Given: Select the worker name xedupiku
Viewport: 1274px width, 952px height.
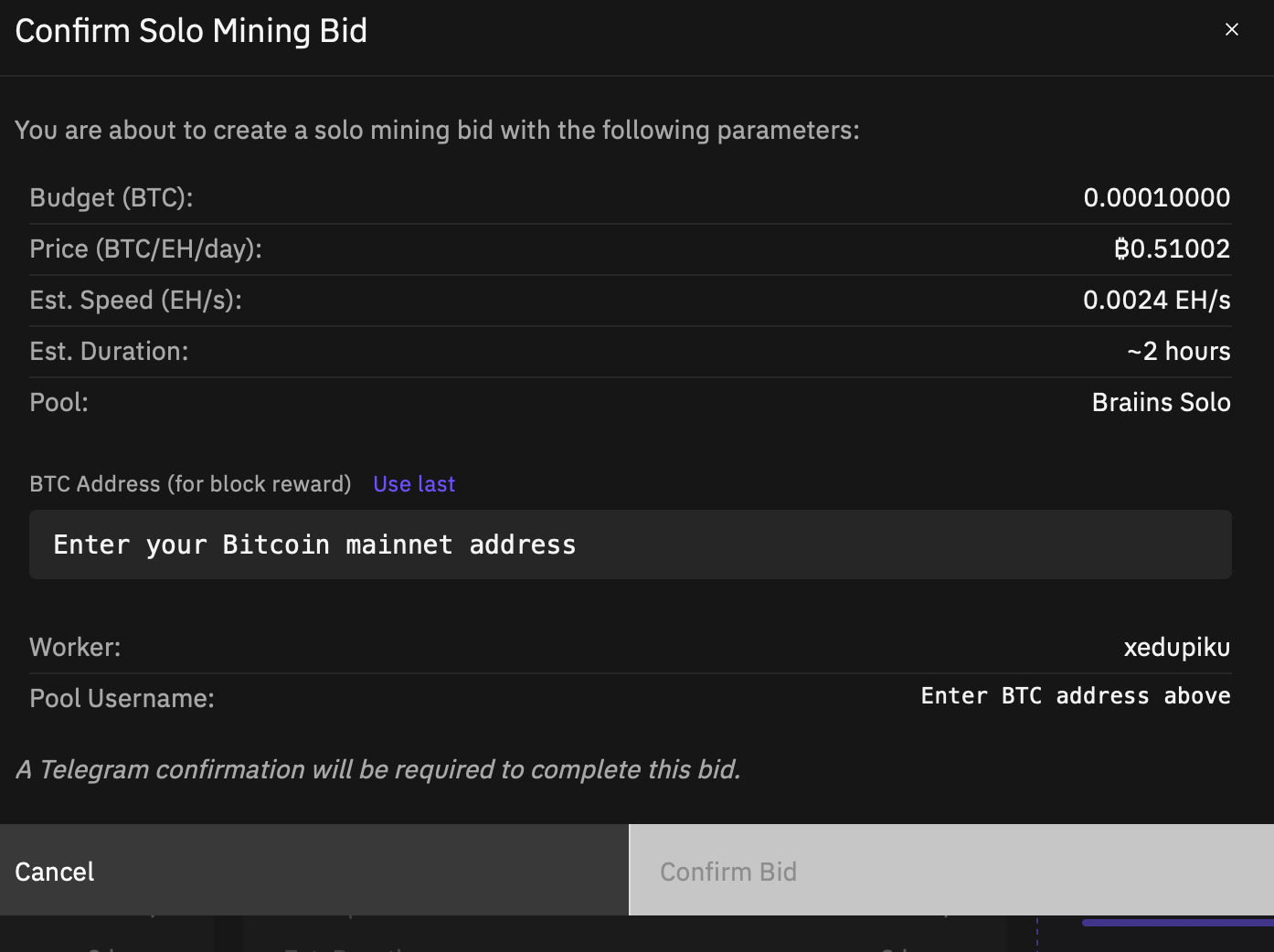Looking at the screenshot, I should 1176,647.
